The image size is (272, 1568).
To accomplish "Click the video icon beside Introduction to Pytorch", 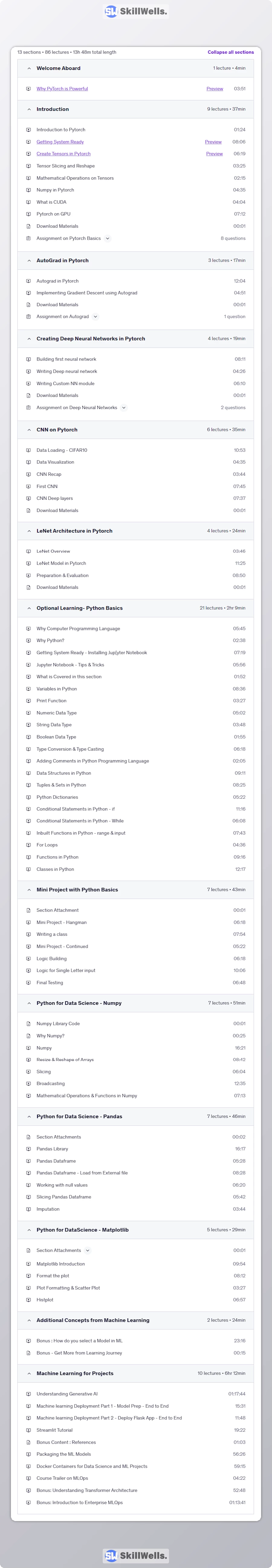I will point(29,130).
